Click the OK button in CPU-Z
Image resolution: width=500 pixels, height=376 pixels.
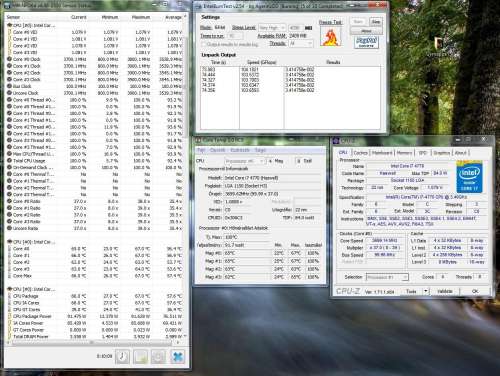(475, 291)
